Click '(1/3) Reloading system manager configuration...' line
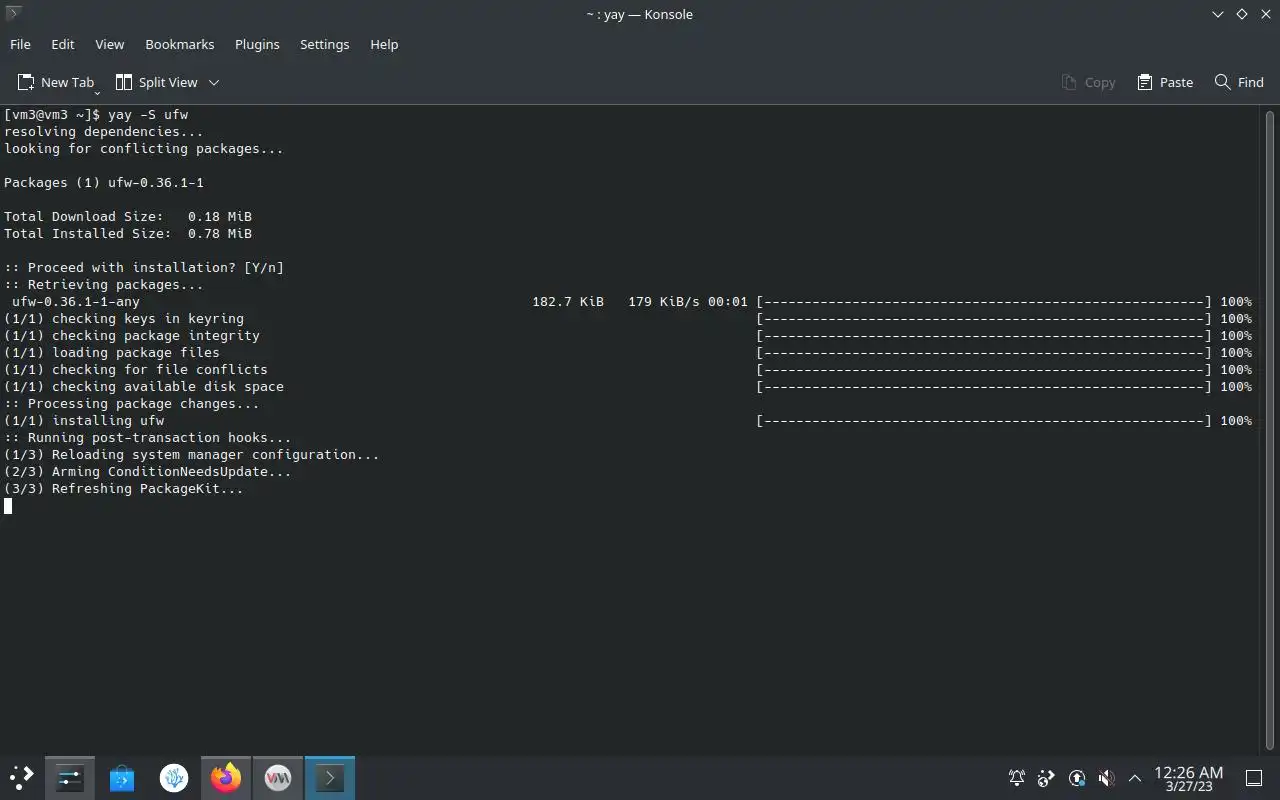This screenshot has width=1280, height=800. (192, 454)
